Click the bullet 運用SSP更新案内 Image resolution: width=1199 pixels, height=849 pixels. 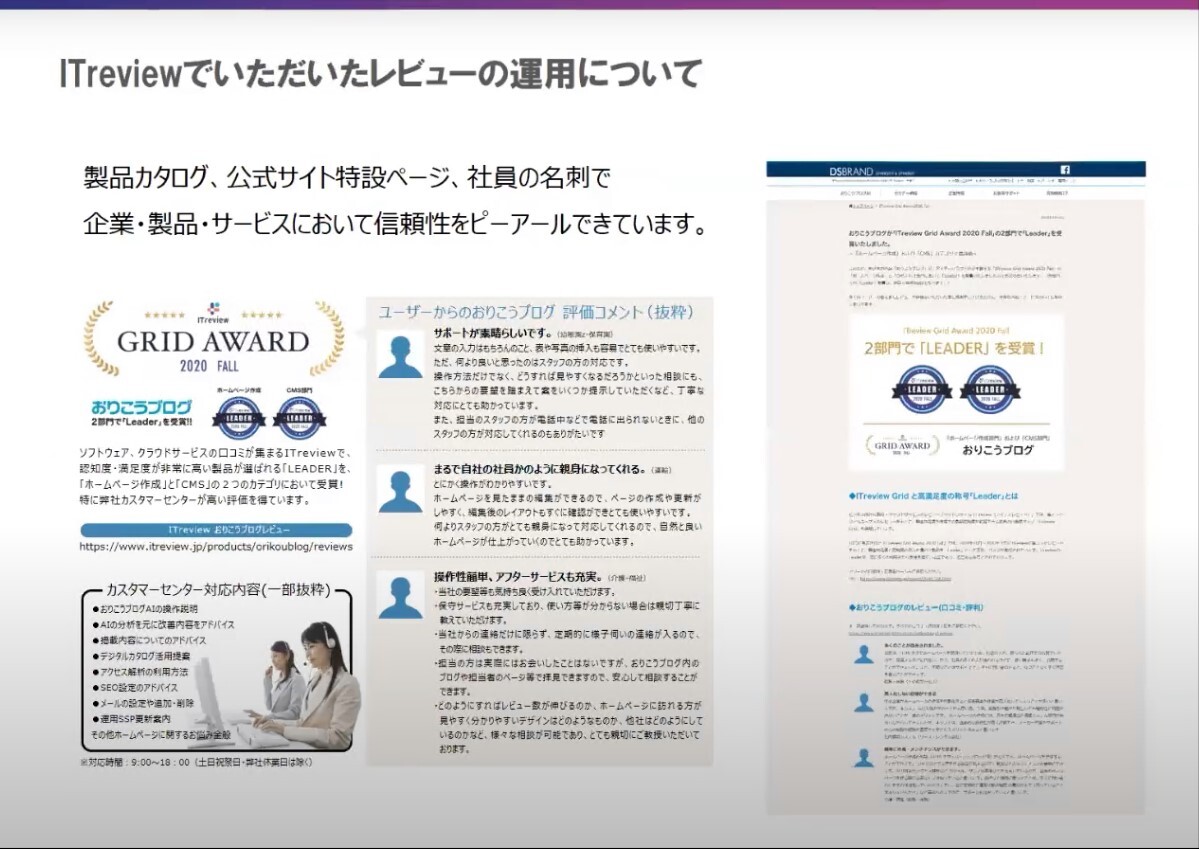point(131,719)
